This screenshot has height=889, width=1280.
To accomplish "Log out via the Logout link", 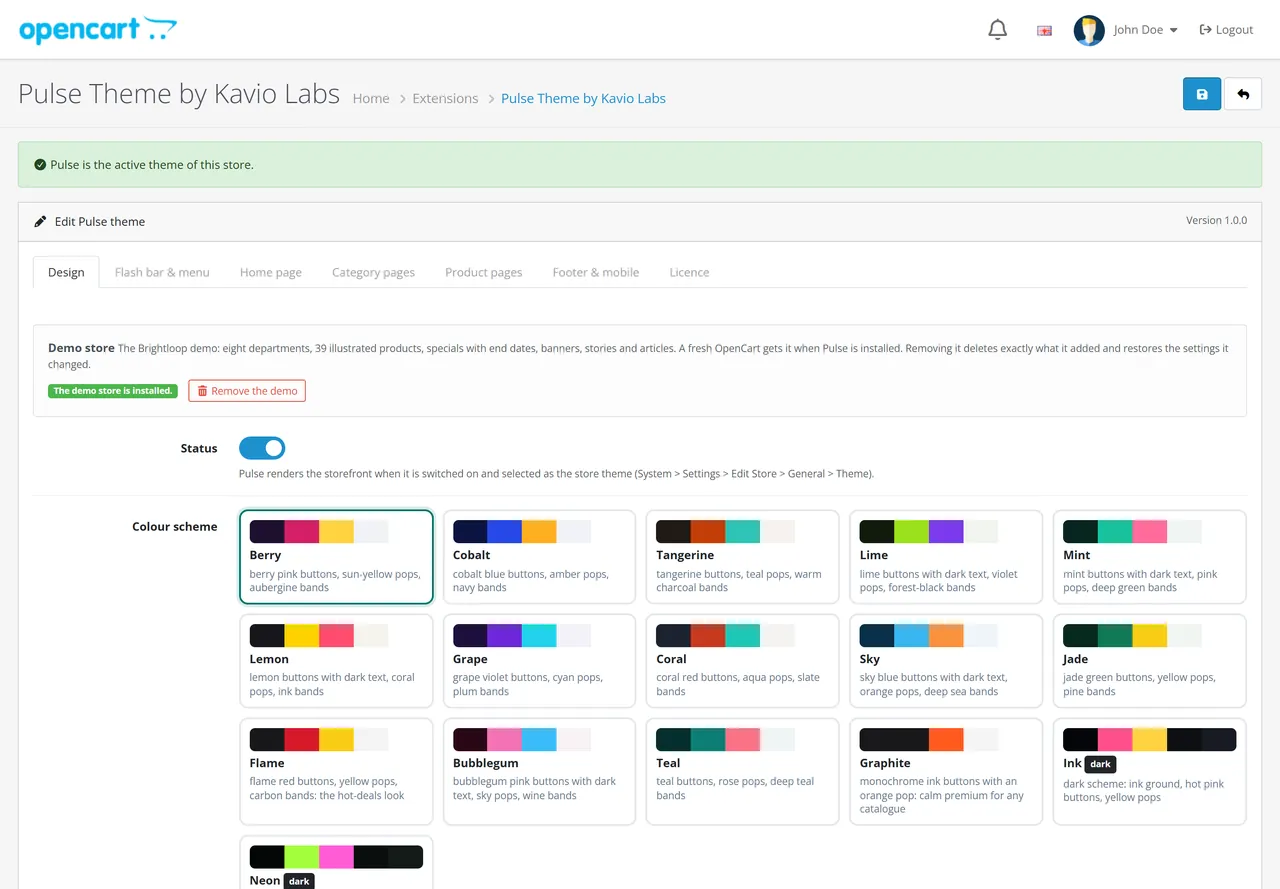I will click(1226, 30).
